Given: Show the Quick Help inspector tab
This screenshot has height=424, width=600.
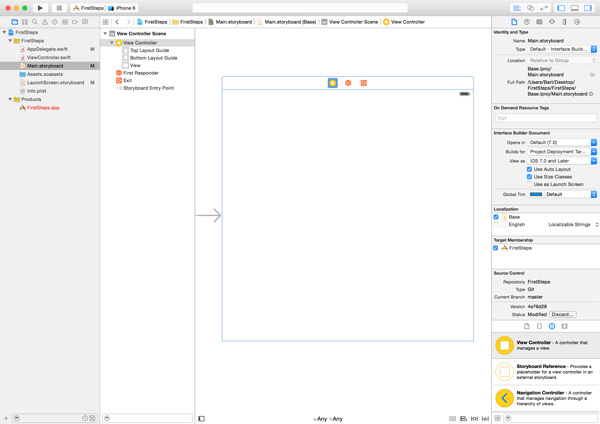Looking at the screenshot, I should [527, 22].
